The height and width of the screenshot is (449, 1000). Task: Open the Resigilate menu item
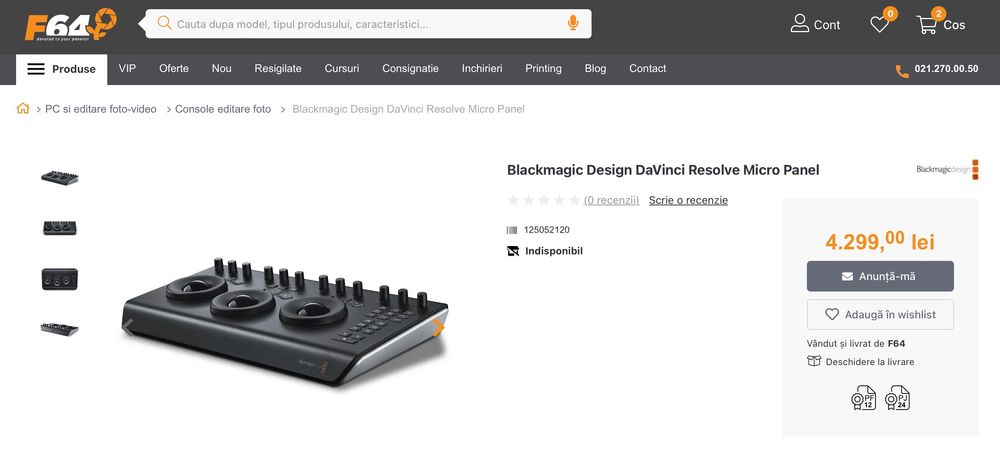coord(278,69)
